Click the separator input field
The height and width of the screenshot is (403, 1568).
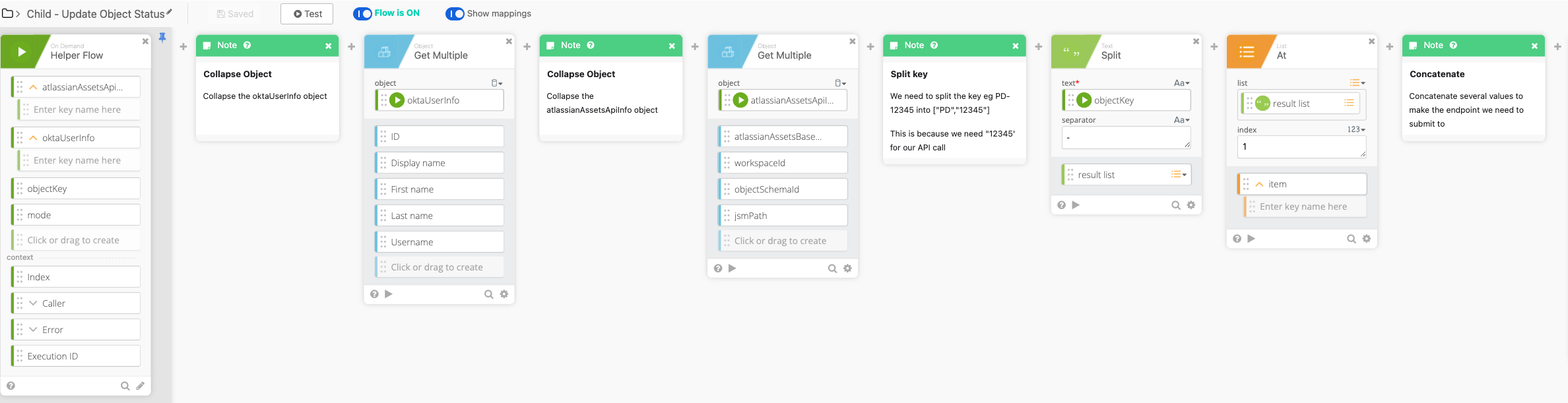point(1126,138)
